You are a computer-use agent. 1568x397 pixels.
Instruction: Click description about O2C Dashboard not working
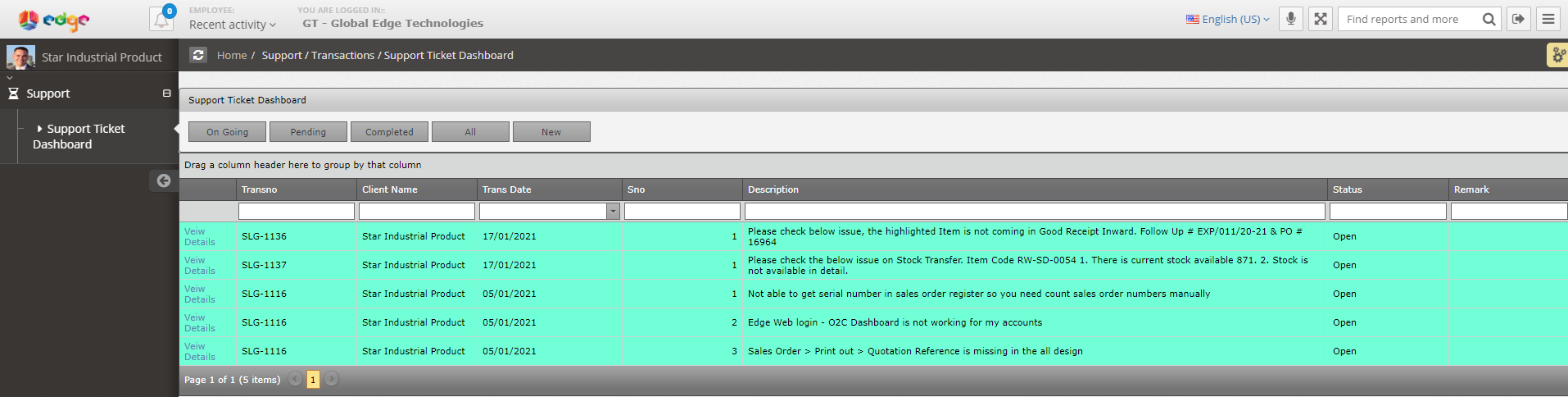tap(895, 322)
